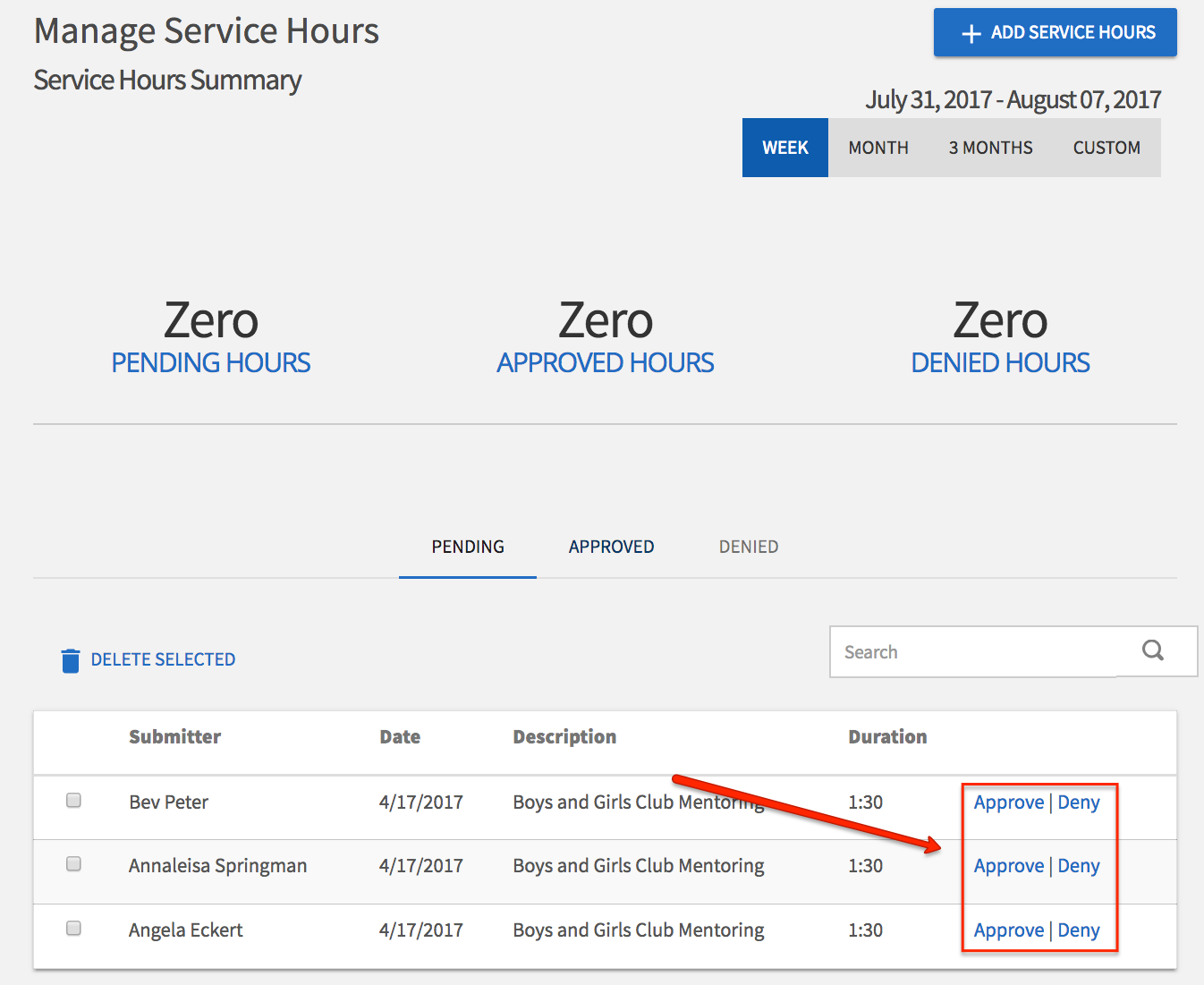Check the box for Bev Peter
The image size is (1204, 985).
73,800
